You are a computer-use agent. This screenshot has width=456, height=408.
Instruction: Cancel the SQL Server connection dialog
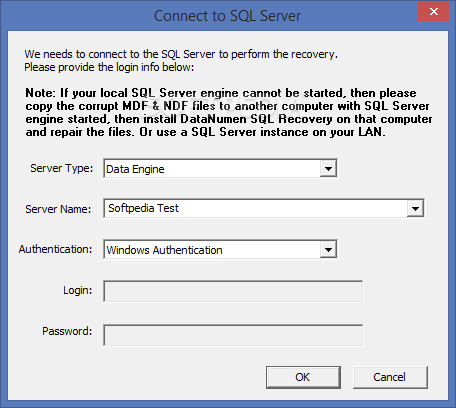click(x=390, y=377)
